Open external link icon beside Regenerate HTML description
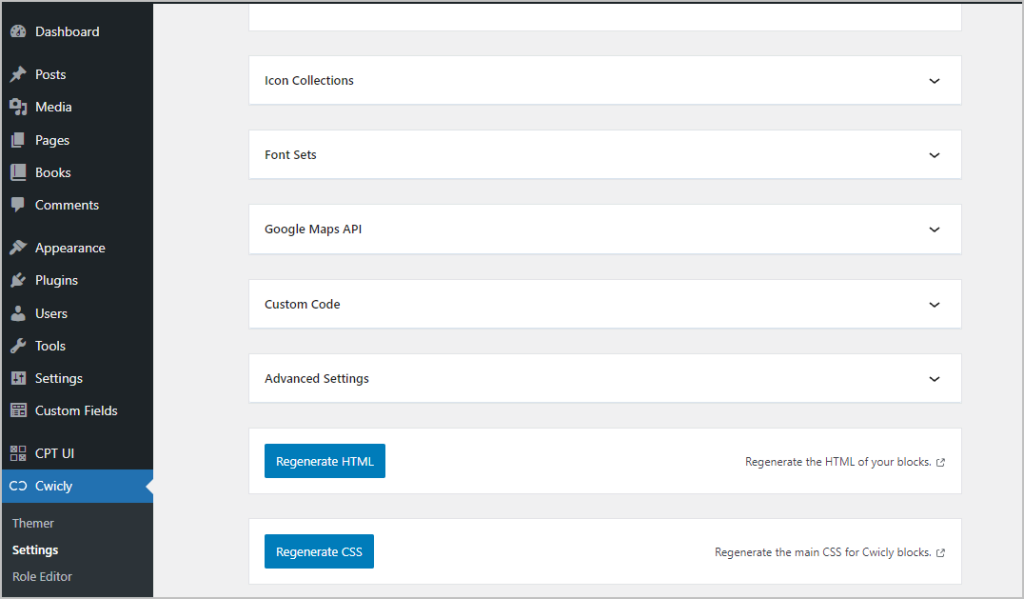 click(x=940, y=463)
